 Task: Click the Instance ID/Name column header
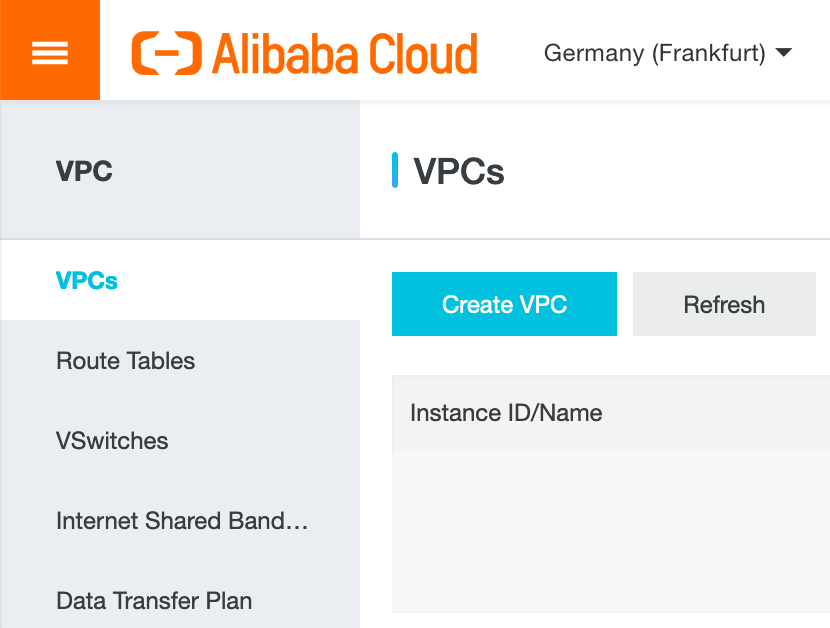coord(506,413)
